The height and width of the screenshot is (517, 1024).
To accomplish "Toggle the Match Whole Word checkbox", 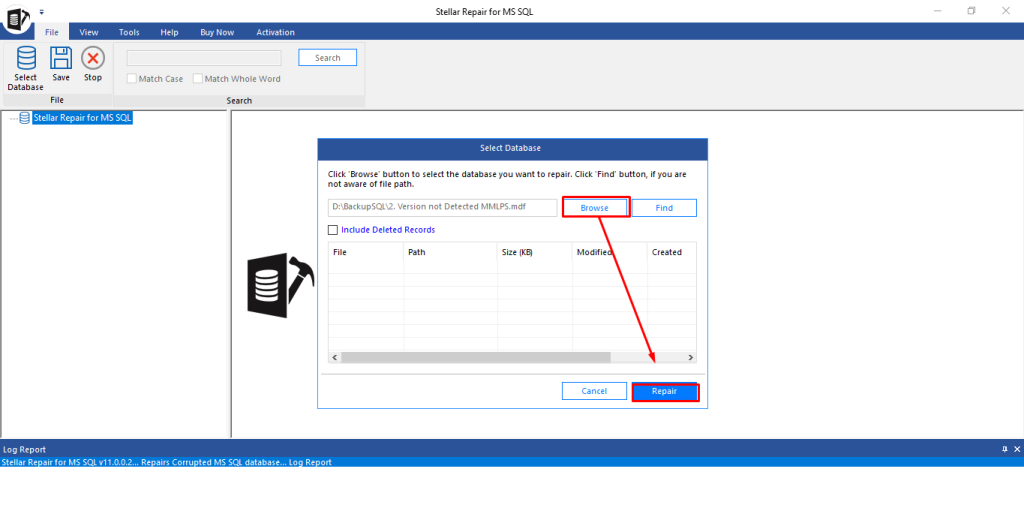I will pos(198,79).
